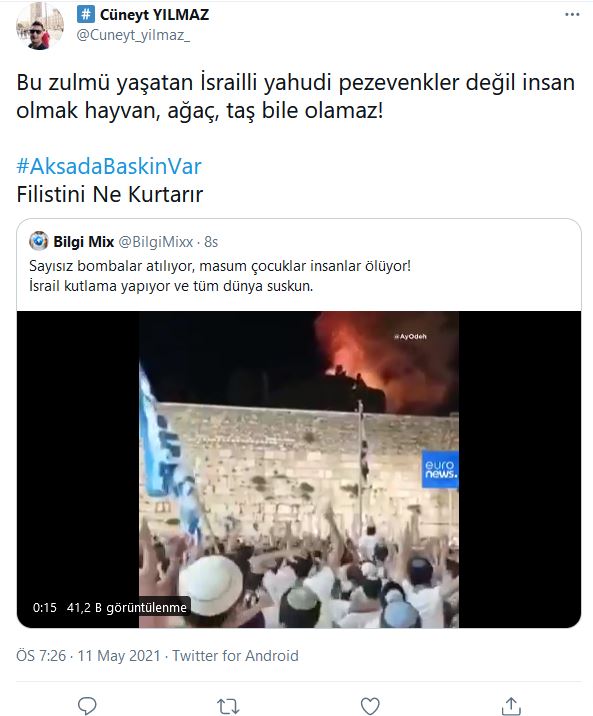Click the euronews logo in video
This screenshot has width=593, height=716.
[440, 469]
